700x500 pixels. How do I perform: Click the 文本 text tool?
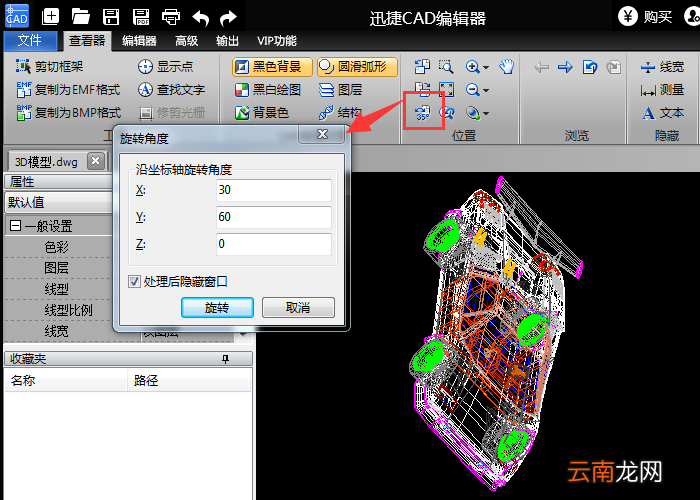coord(663,112)
